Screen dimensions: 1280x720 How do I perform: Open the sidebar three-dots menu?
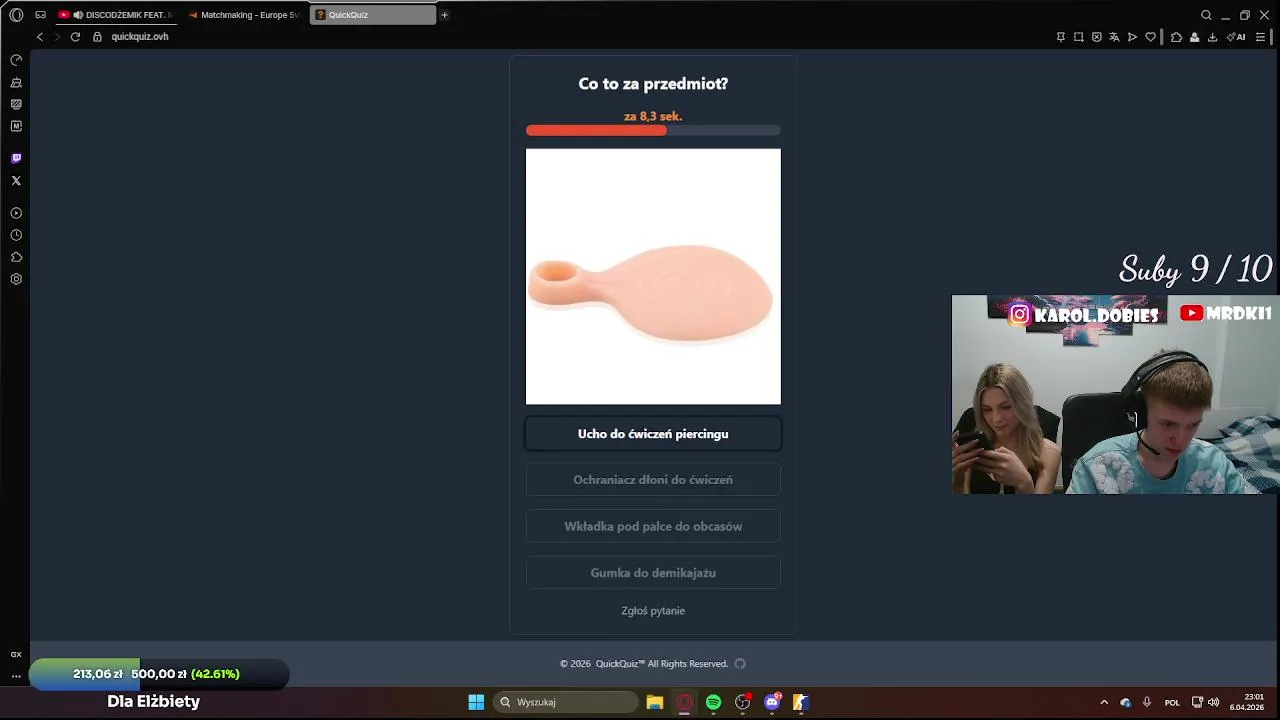coord(16,676)
